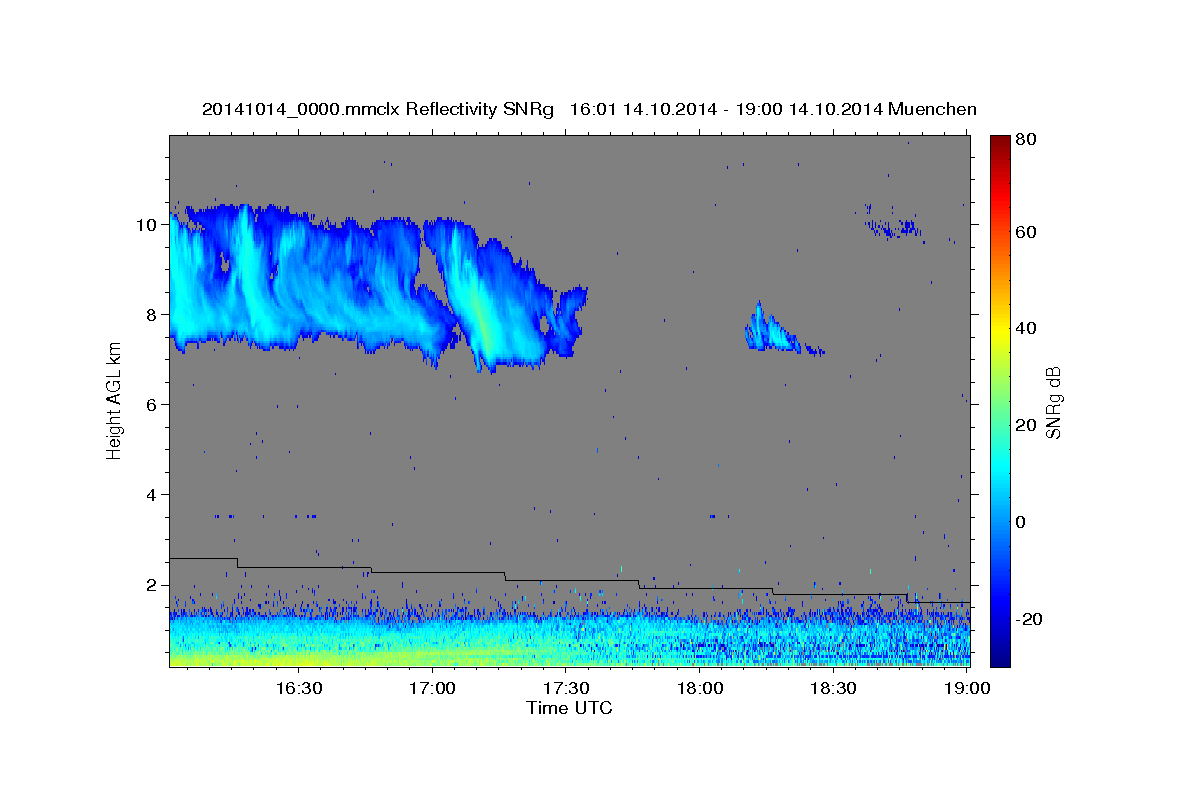The height and width of the screenshot is (800, 1200).
Task: Click the height tick label 6
Action: (x=152, y=405)
